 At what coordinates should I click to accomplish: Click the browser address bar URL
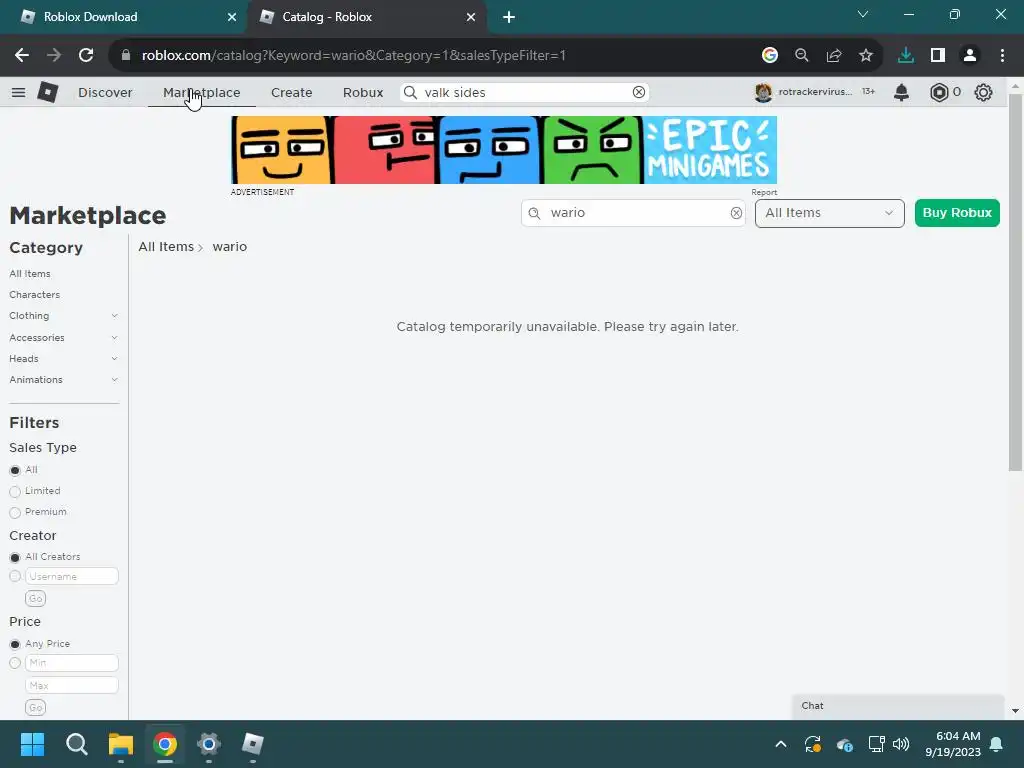[x=353, y=56]
